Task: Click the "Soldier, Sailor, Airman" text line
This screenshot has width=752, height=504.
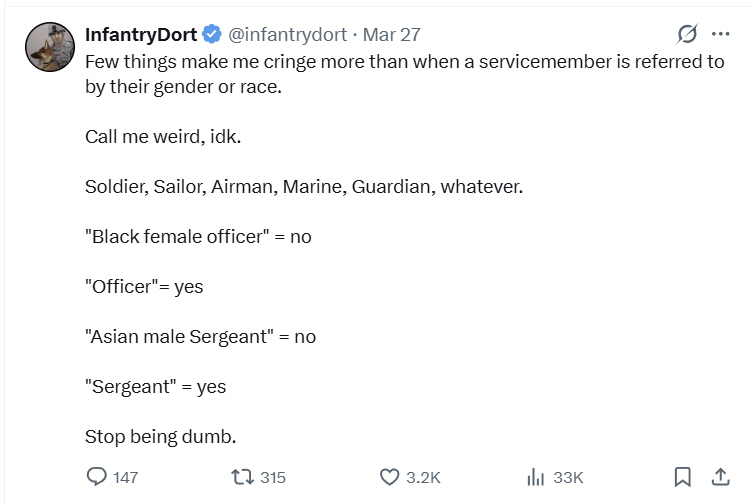Action: (304, 186)
